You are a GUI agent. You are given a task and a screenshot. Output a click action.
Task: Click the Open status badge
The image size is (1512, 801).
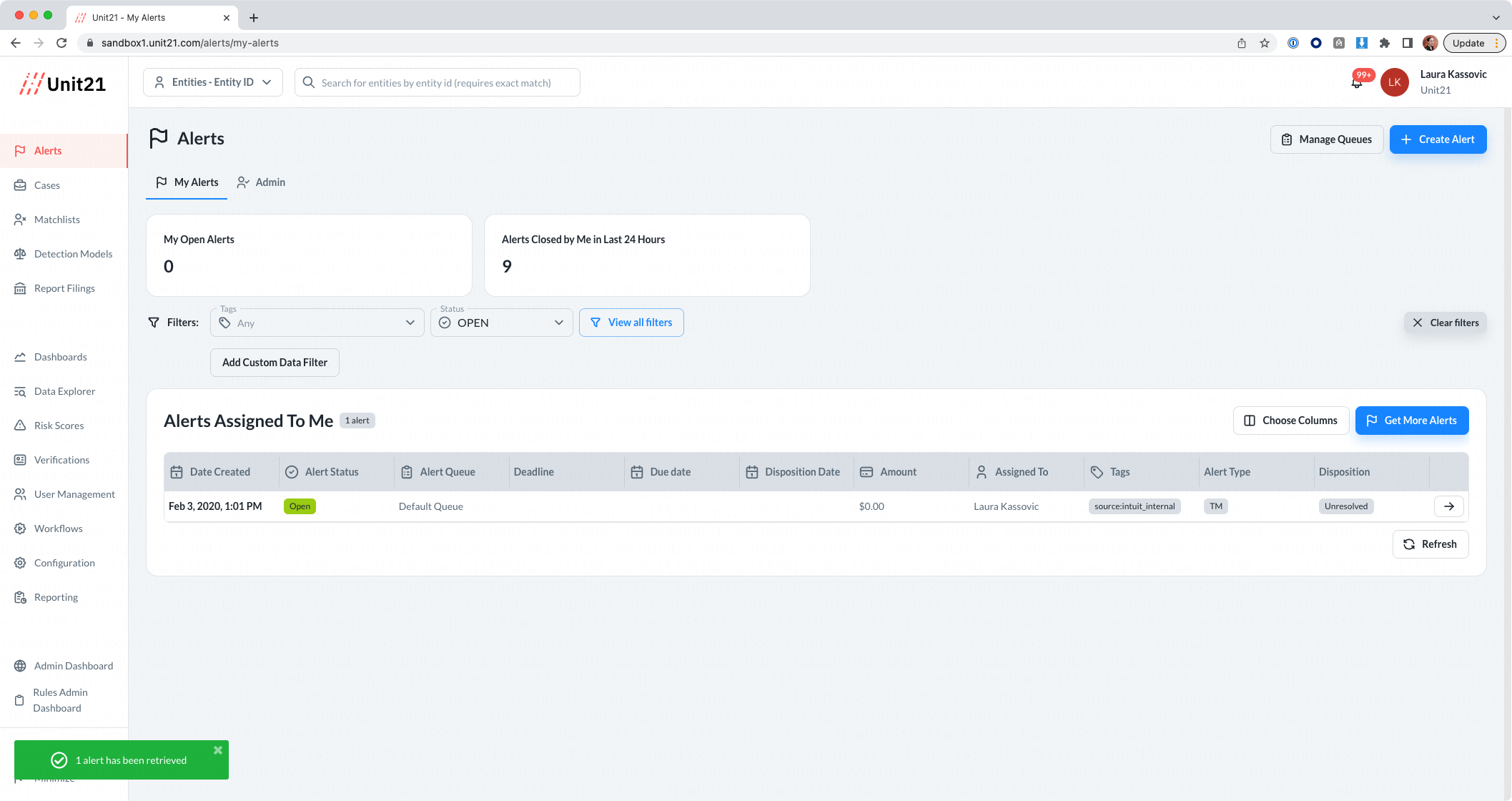tap(300, 506)
